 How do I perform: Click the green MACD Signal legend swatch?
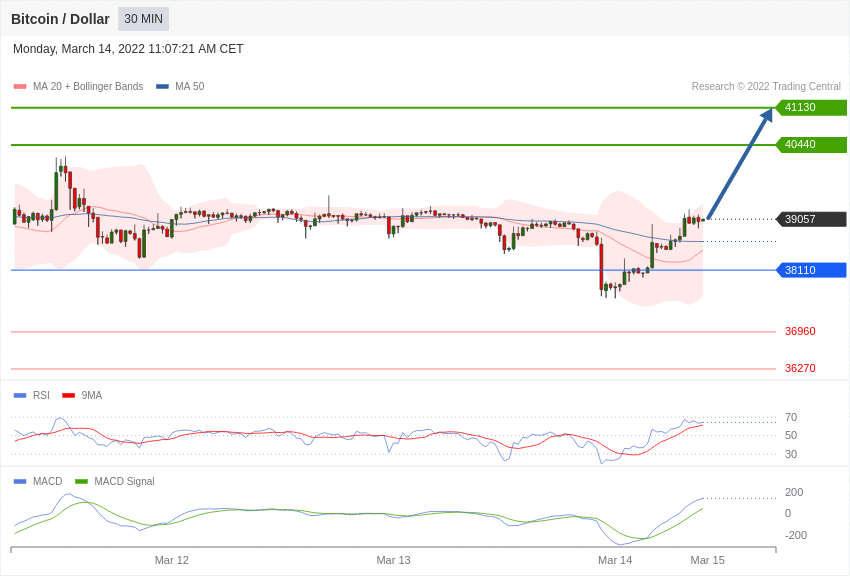81,481
